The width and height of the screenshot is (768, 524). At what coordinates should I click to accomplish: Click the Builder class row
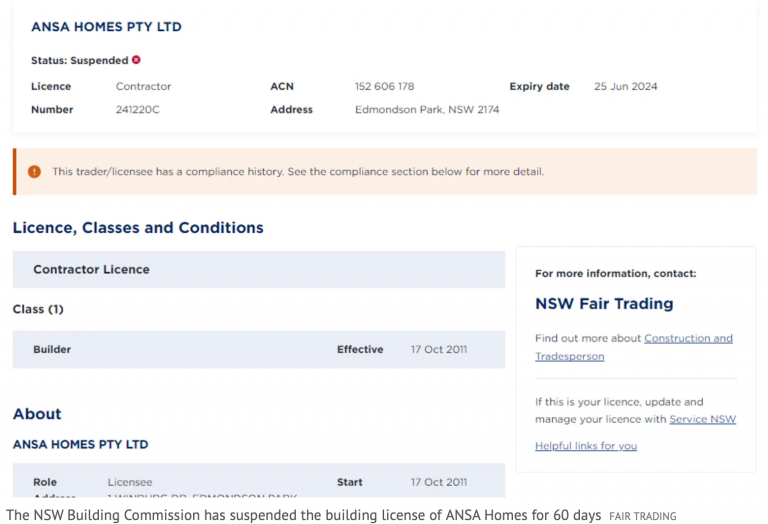coord(258,349)
